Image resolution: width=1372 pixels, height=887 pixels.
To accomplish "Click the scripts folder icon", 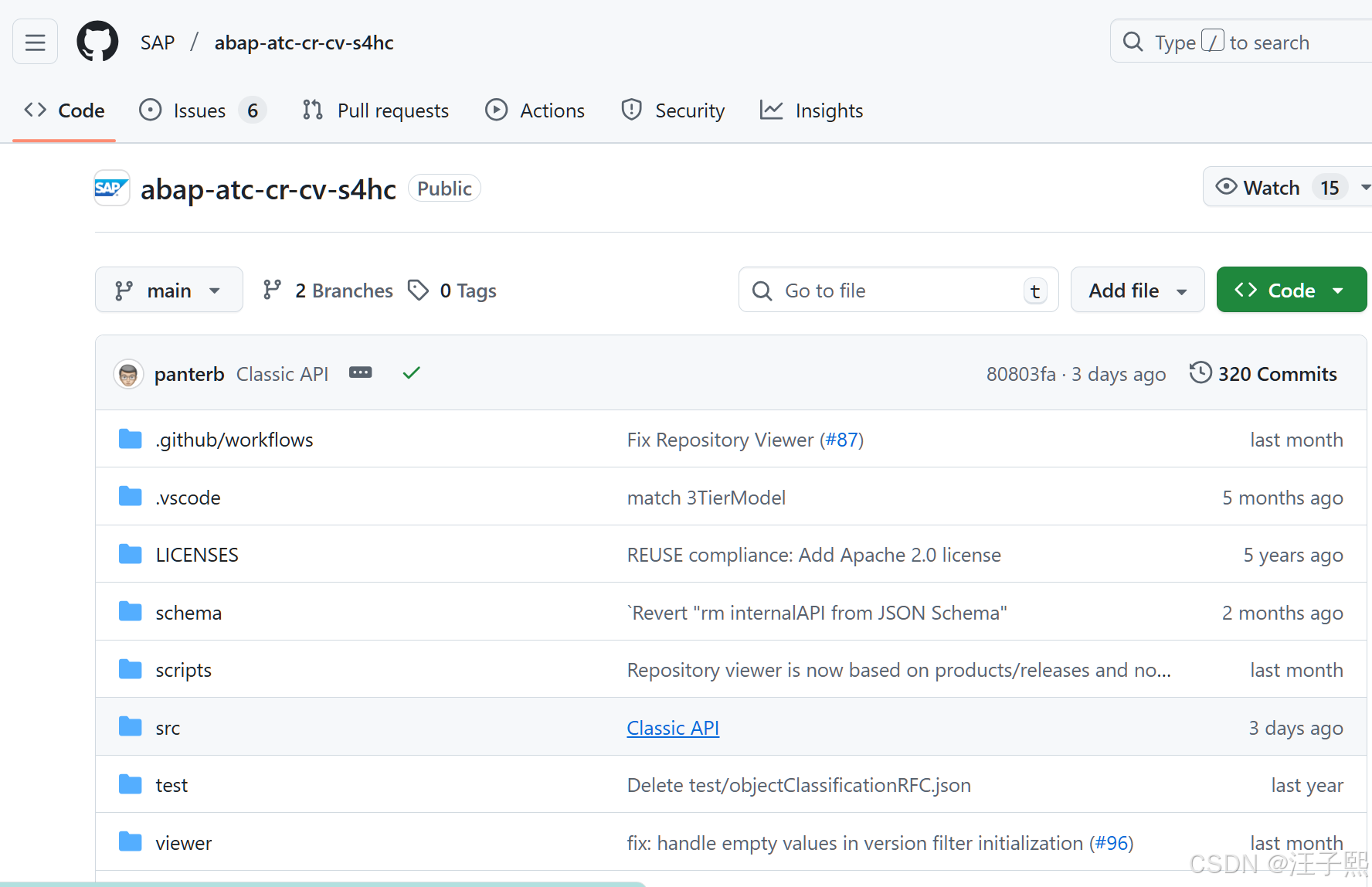I will point(130,669).
